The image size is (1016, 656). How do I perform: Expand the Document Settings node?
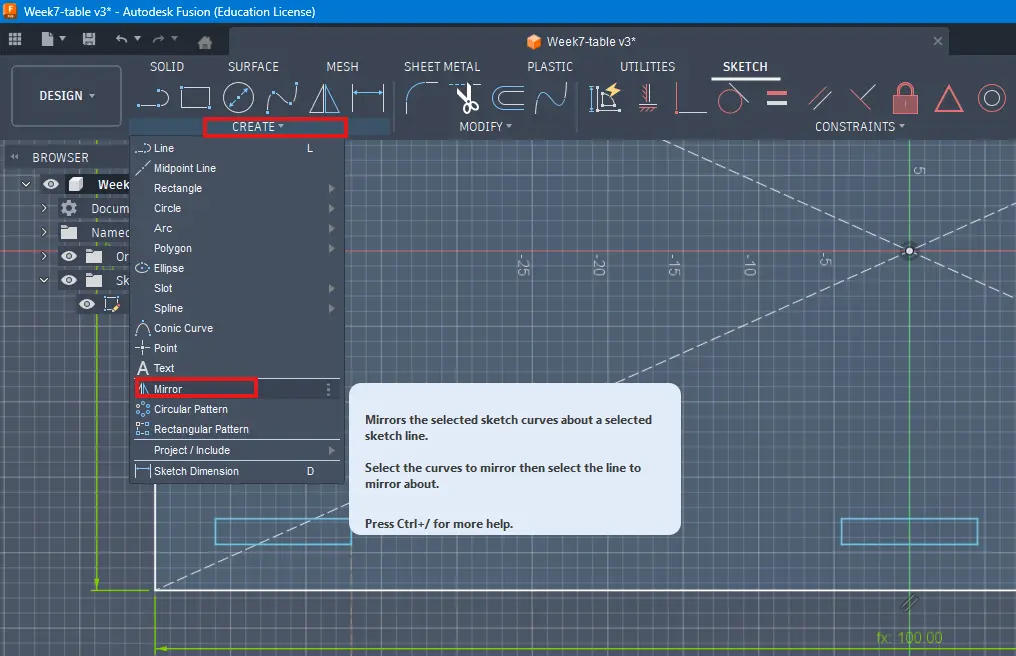tap(44, 208)
